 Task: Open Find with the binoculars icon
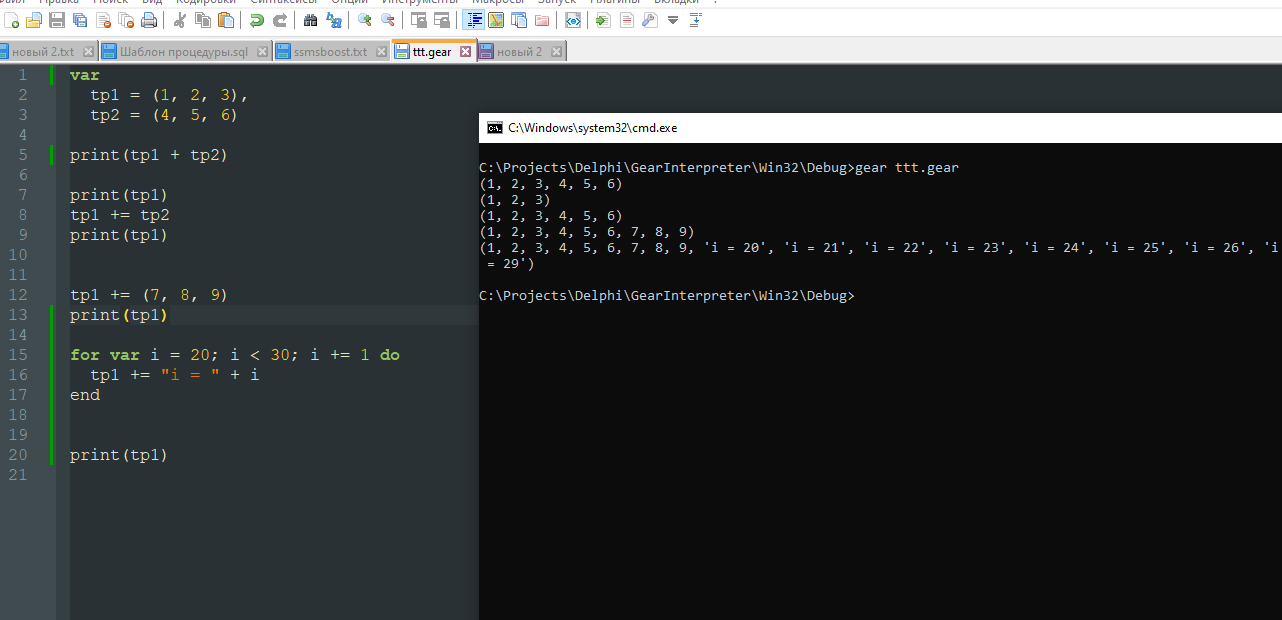(310, 20)
